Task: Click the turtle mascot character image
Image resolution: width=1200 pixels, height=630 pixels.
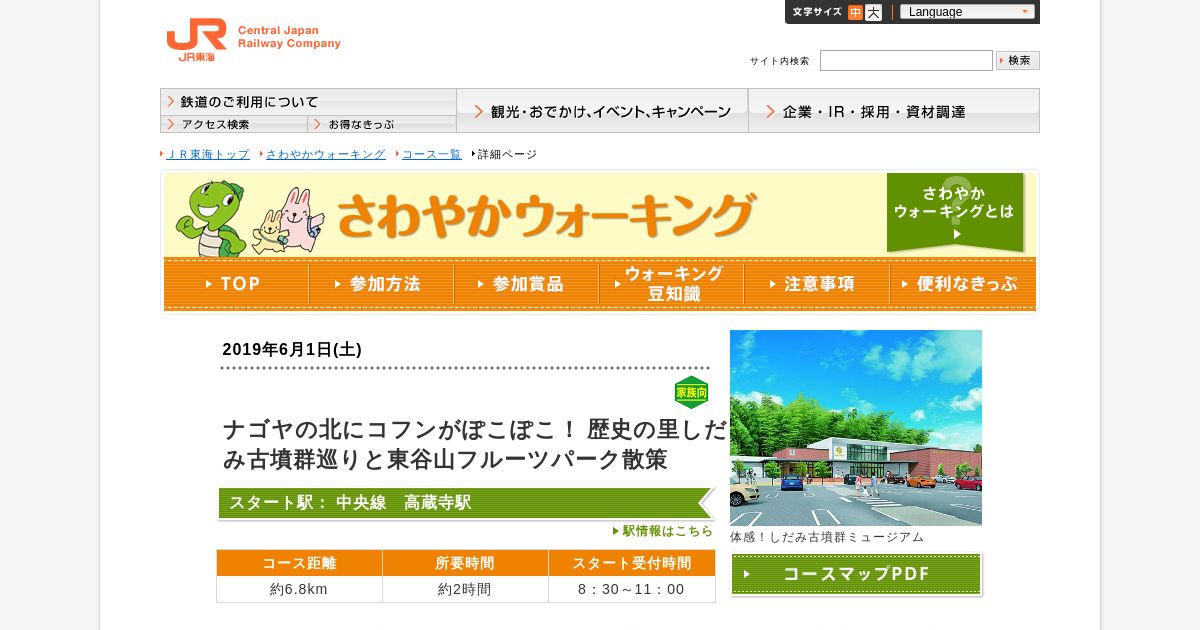Action: click(x=211, y=218)
